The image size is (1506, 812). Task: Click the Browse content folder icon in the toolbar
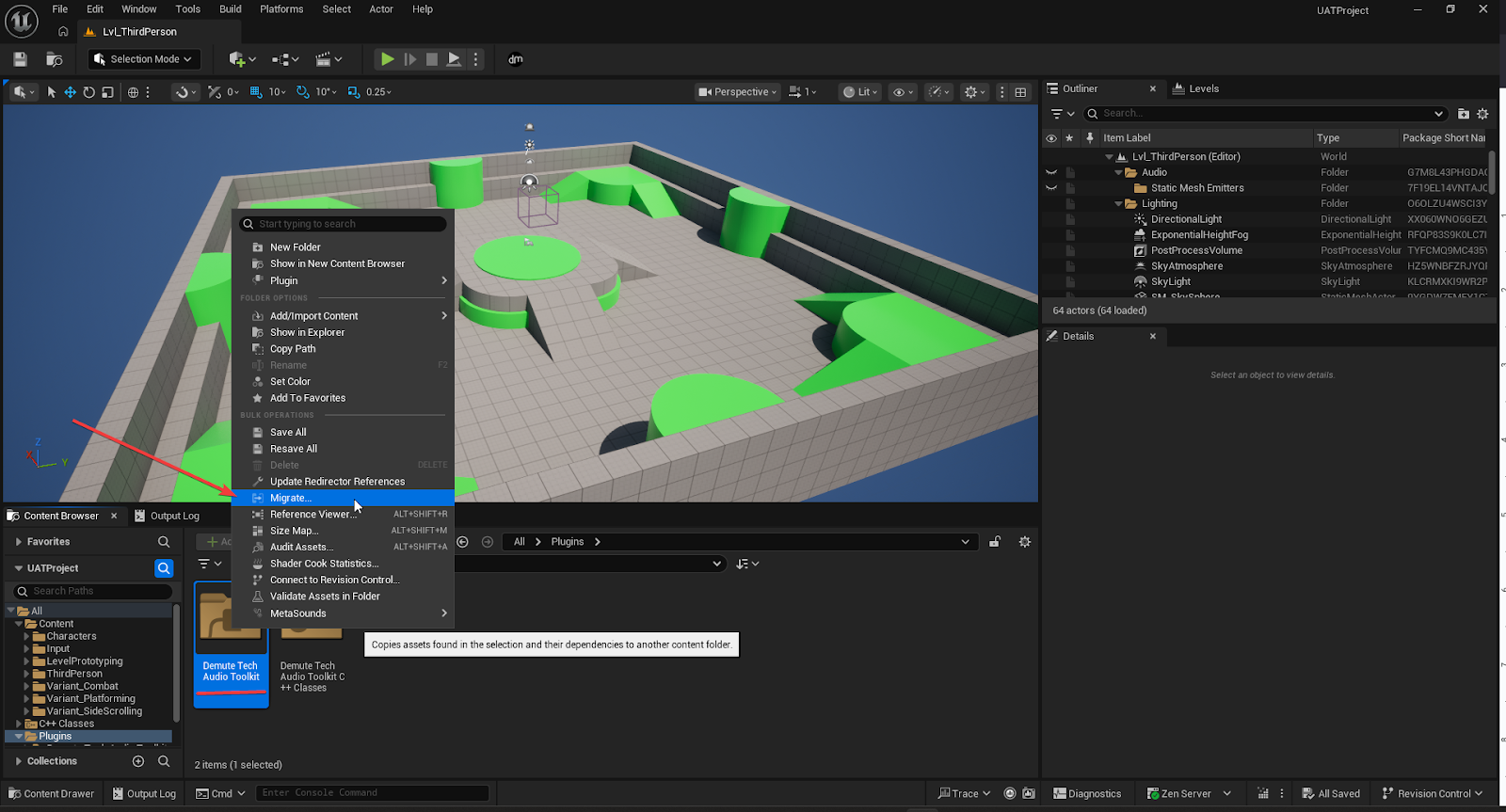tap(55, 59)
